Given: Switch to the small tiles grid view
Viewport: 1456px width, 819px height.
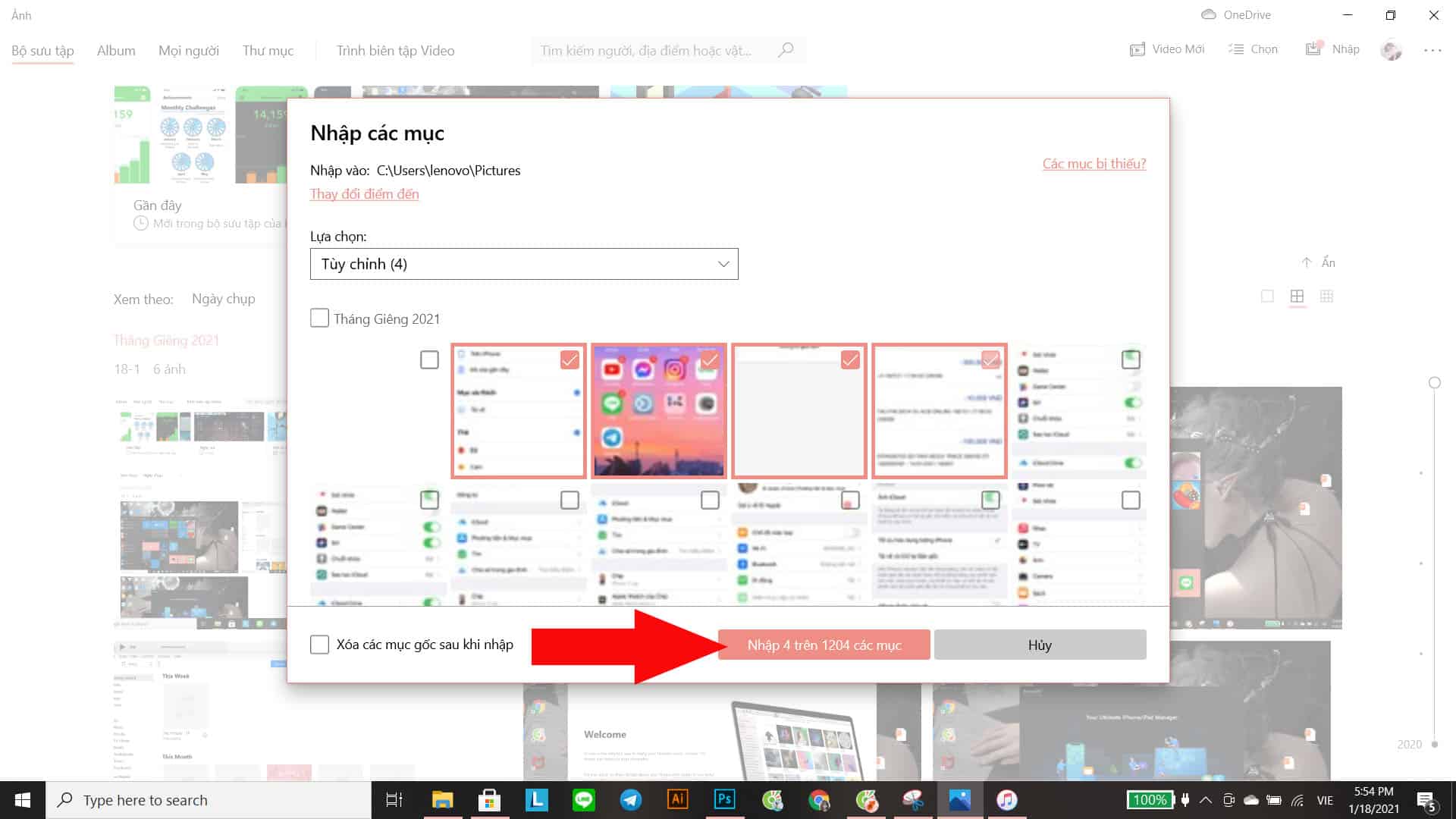Looking at the screenshot, I should tap(1326, 297).
